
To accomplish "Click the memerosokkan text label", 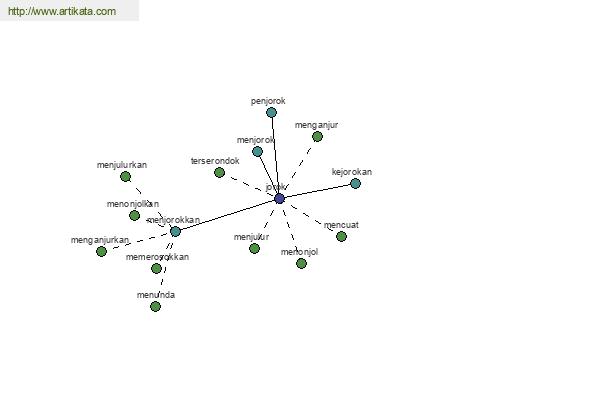I will (157, 257).
